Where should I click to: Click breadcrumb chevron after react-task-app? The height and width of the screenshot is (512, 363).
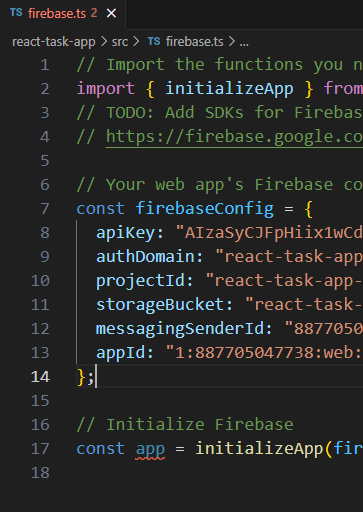tap(104, 42)
